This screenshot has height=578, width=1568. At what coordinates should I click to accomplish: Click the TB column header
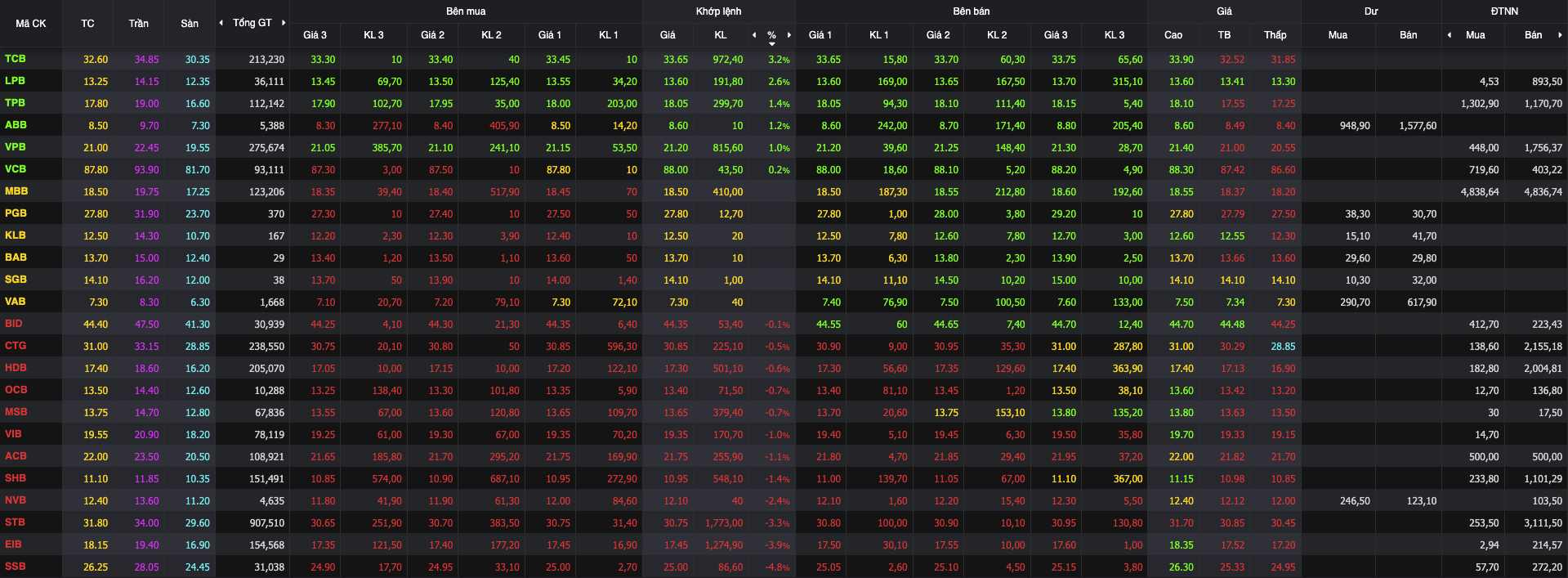click(x=1224, y=35)
